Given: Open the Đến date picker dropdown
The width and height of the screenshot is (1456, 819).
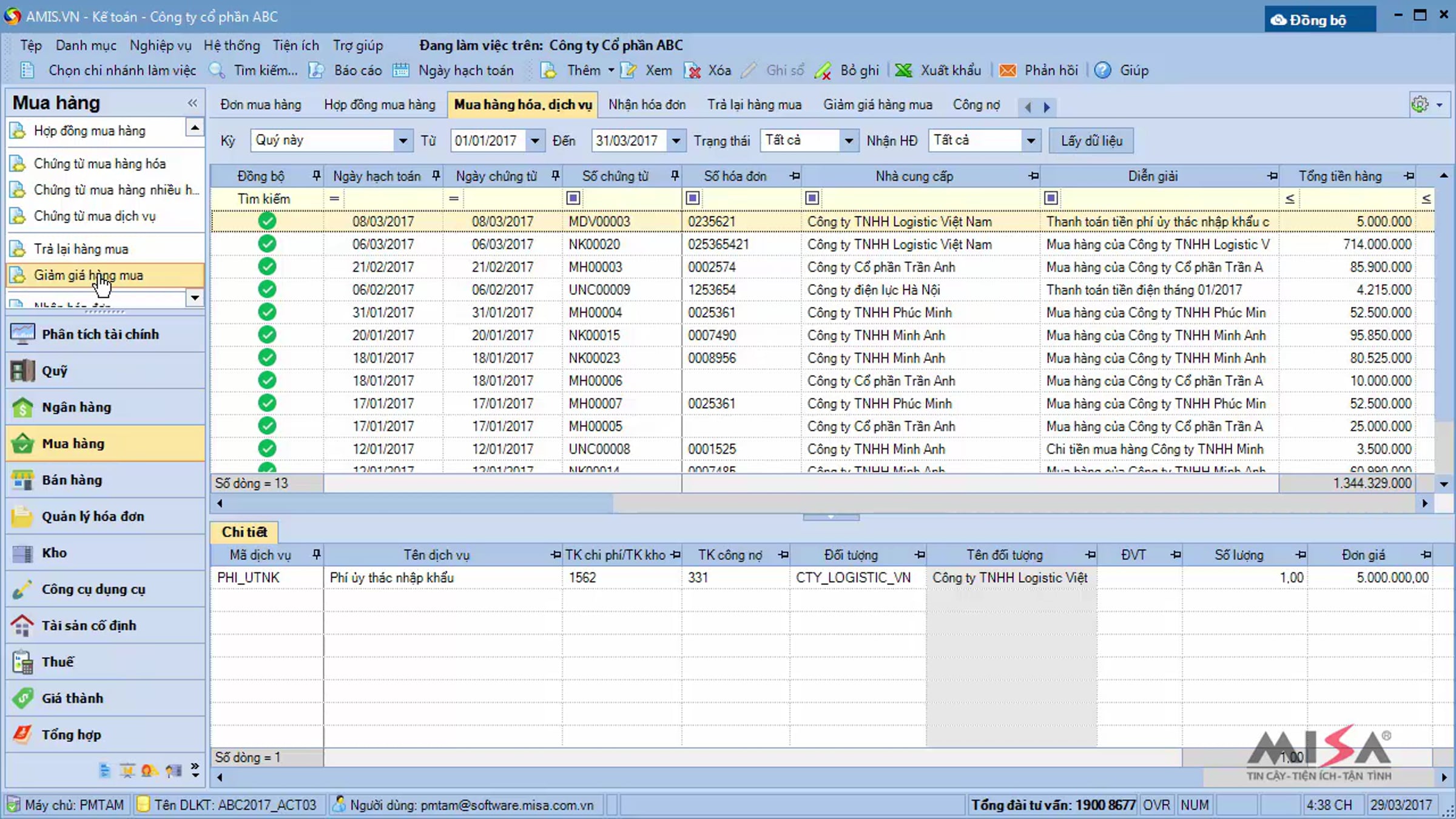Looking at the screenshot, I should [675, 141].
